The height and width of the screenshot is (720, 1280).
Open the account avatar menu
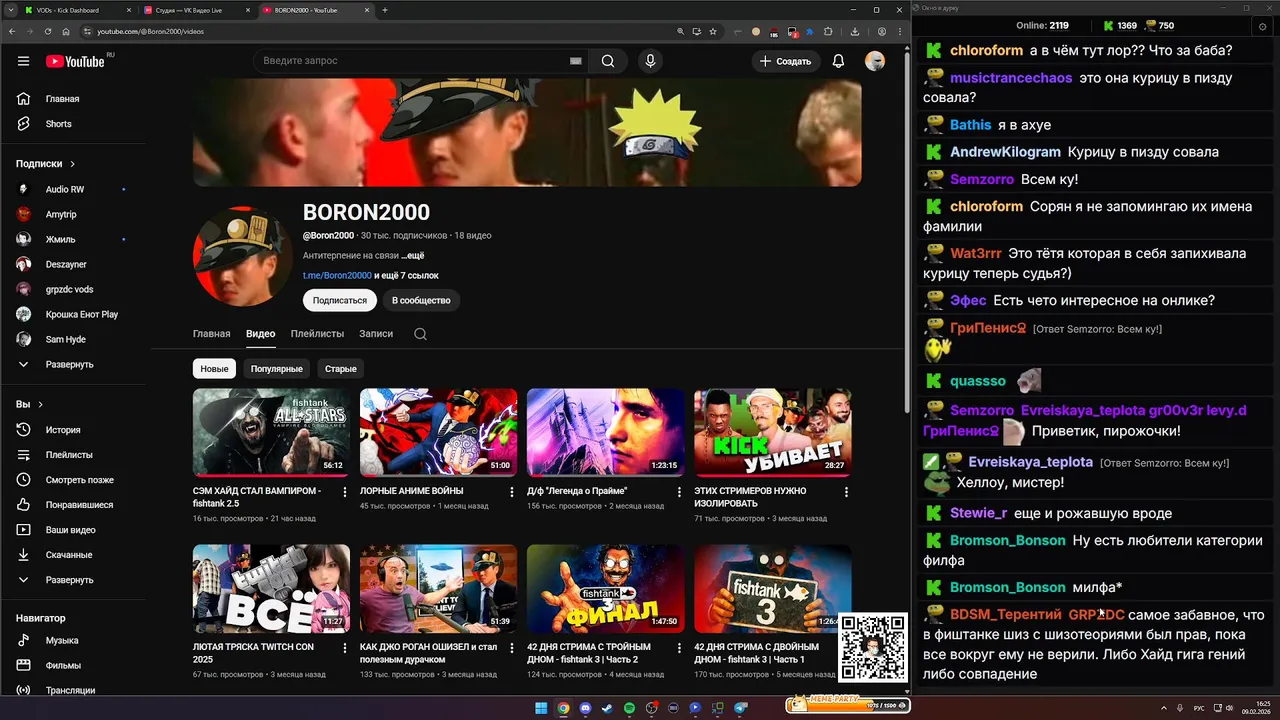tap(875, 61)
